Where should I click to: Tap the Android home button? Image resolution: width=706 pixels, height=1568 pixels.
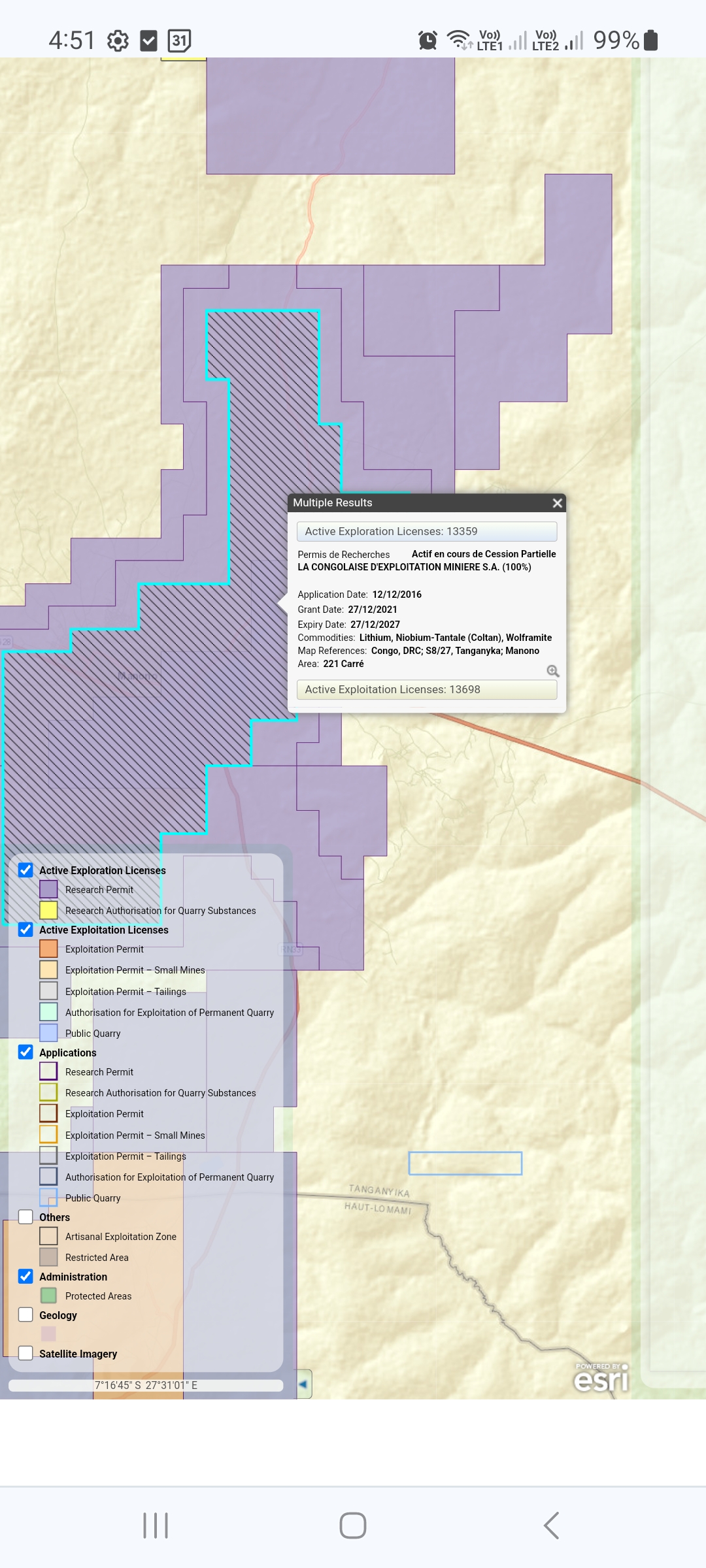tap(353, 1526)
